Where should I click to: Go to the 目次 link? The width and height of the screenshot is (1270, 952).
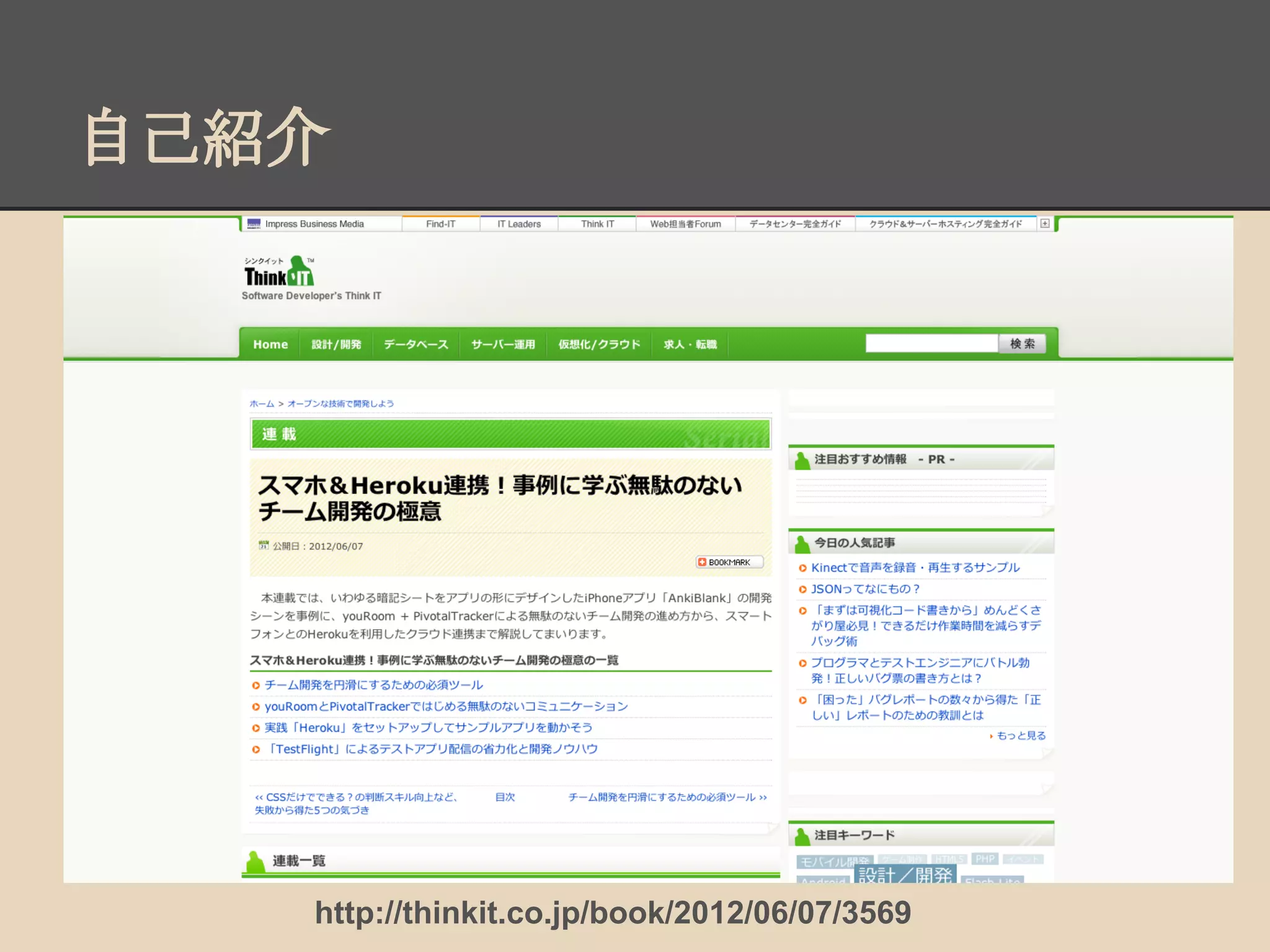click(x=505, y=797)
